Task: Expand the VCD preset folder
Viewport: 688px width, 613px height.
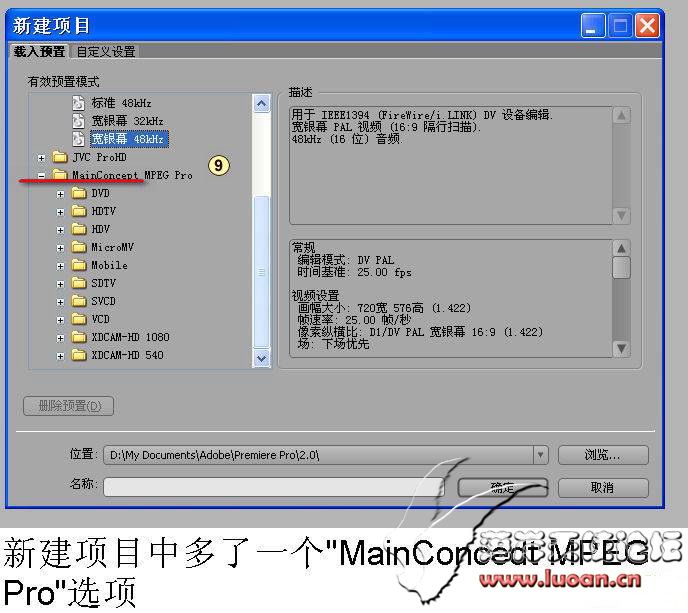Action: pyautogui.click(x=61, y=320)
